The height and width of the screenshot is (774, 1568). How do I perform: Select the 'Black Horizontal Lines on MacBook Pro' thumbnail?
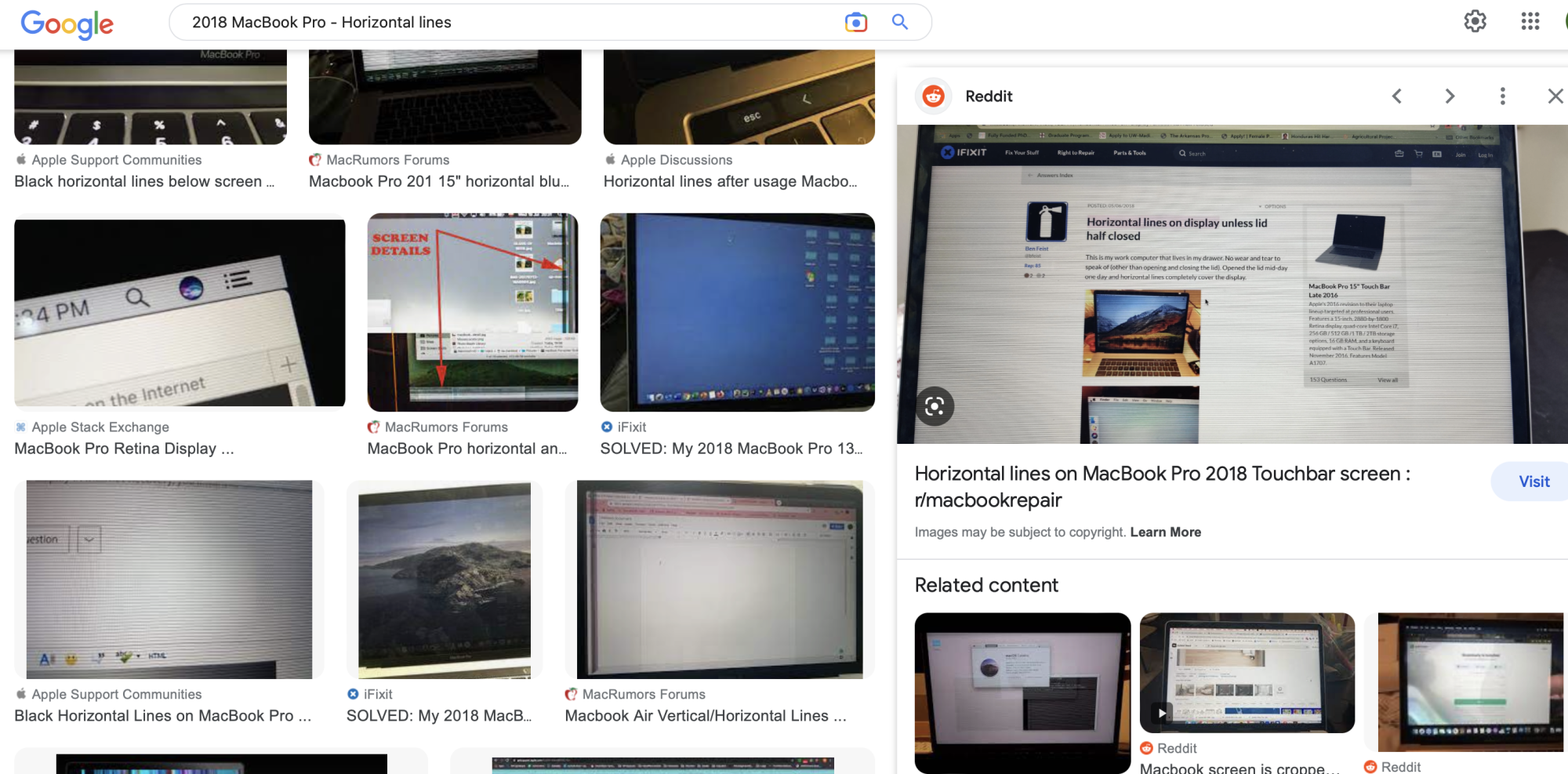pyautogui.click(x=169, y=580)
